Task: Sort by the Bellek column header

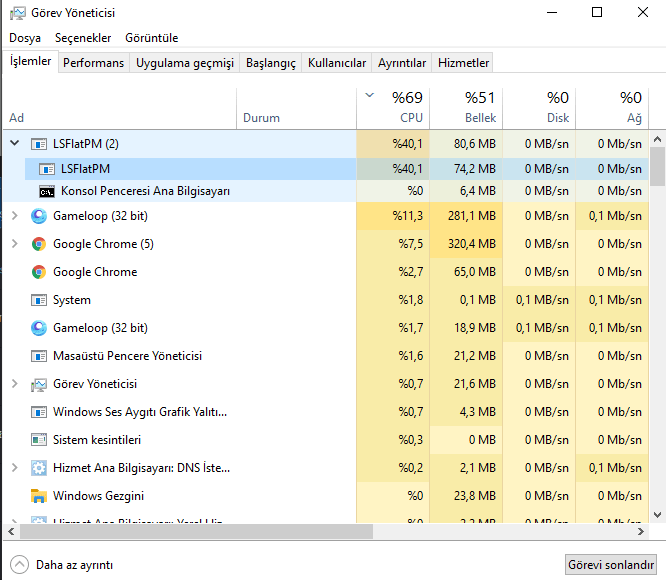Action: [466, 109]
